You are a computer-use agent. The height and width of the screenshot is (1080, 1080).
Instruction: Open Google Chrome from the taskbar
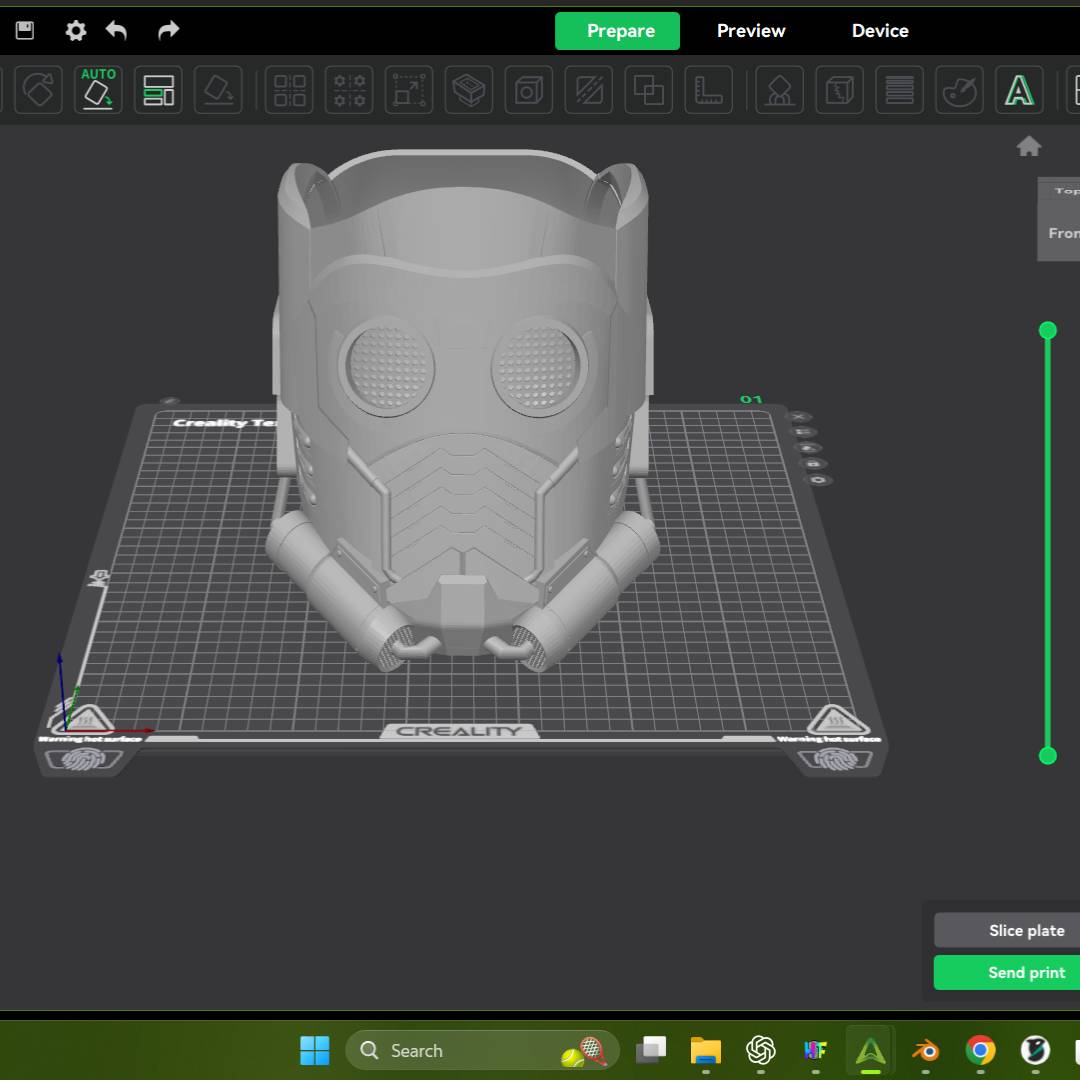click(981, 1050)
